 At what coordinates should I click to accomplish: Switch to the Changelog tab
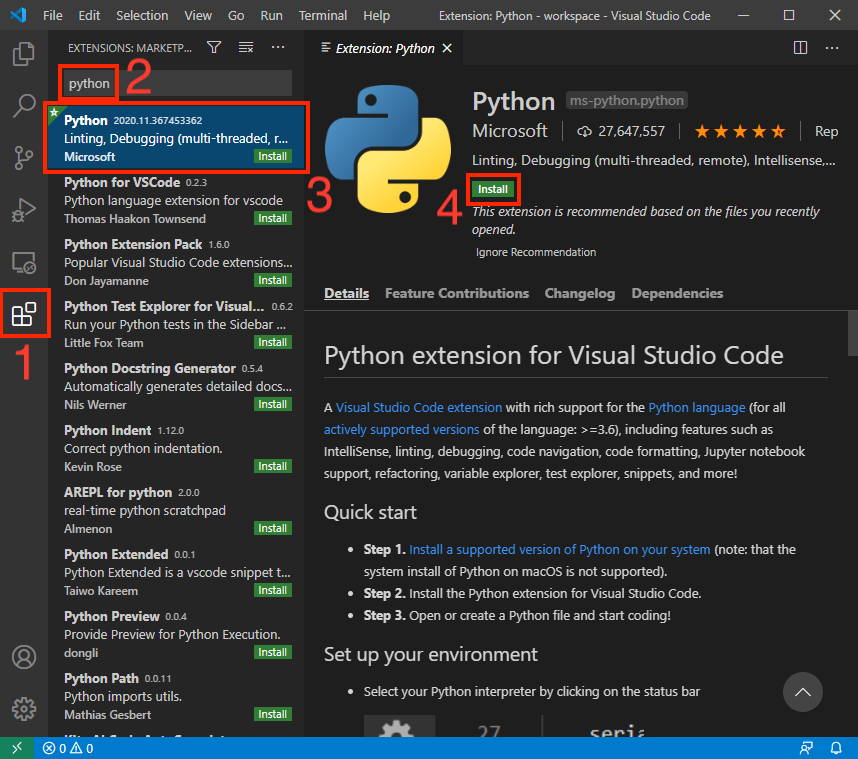point(579,293)
